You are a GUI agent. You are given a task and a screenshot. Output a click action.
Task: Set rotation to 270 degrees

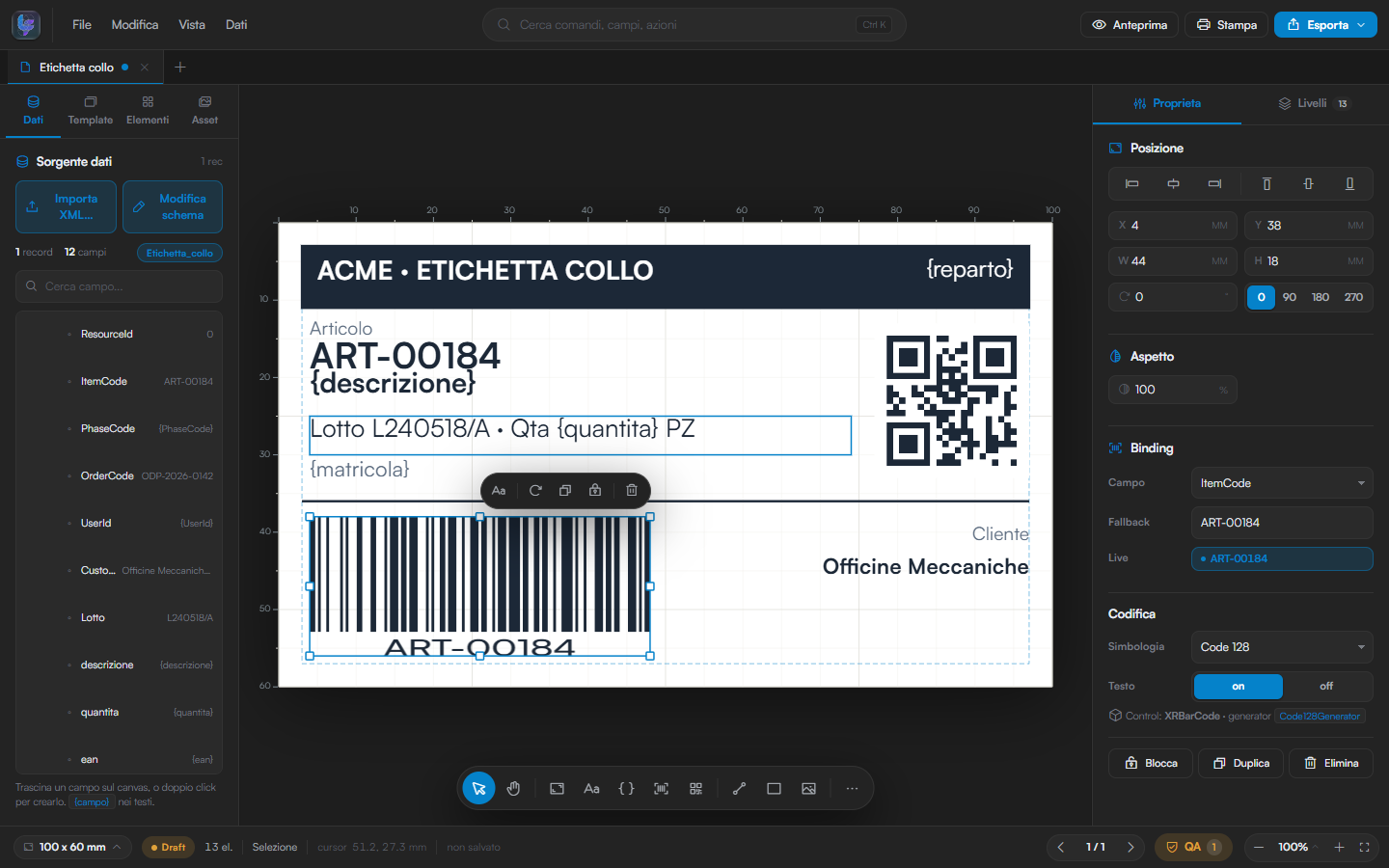(x=1353, y=297)
